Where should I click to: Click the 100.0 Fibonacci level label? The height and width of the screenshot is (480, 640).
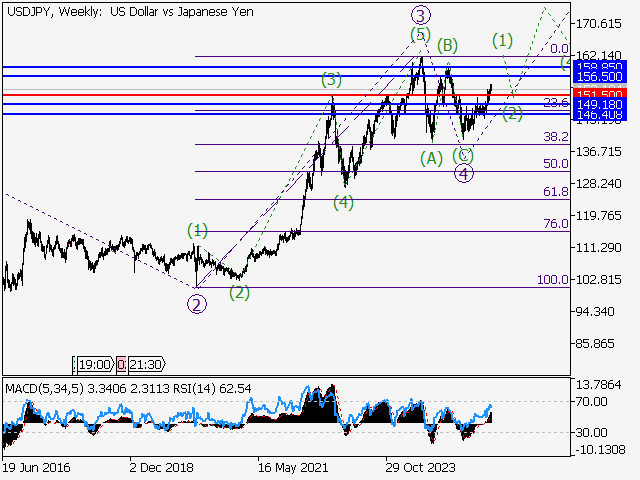point(552,280)
